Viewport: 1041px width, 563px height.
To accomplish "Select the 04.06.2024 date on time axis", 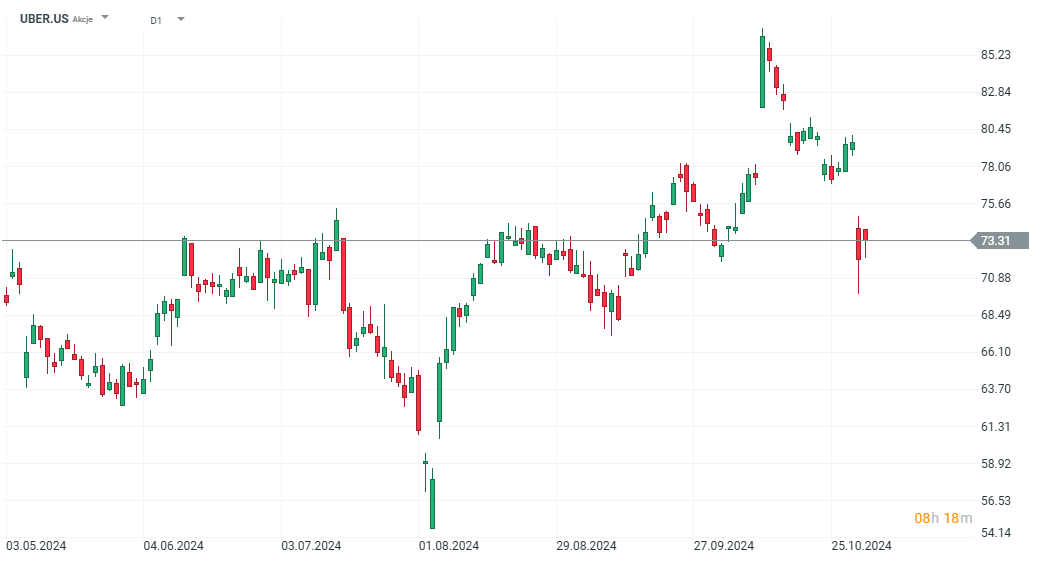I will click(x=174, y=546).
